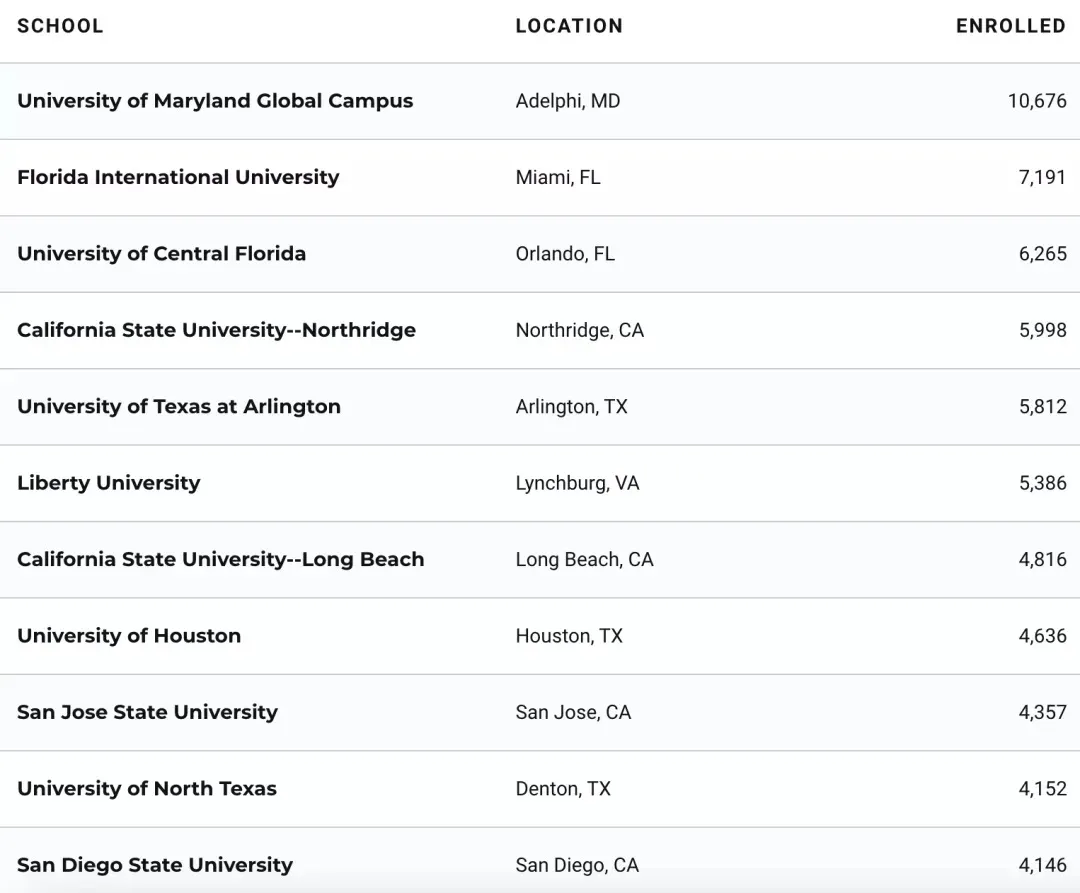
Task: Open the Liberty University link
Action: pyautogui.click(x=109, y=483)
